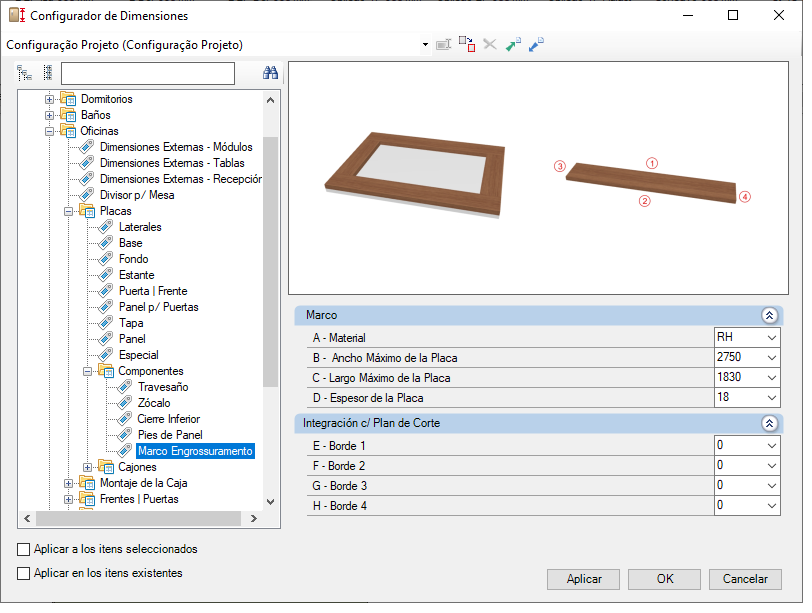The width and height of the screenshot is (812, 613).
Task: Open the Ancho Máximo de la Placa dropdown
Action: point(772,358)
